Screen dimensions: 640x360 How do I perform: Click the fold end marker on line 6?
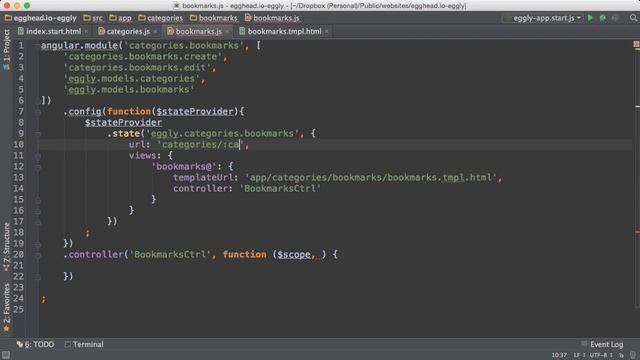point(38,100)
